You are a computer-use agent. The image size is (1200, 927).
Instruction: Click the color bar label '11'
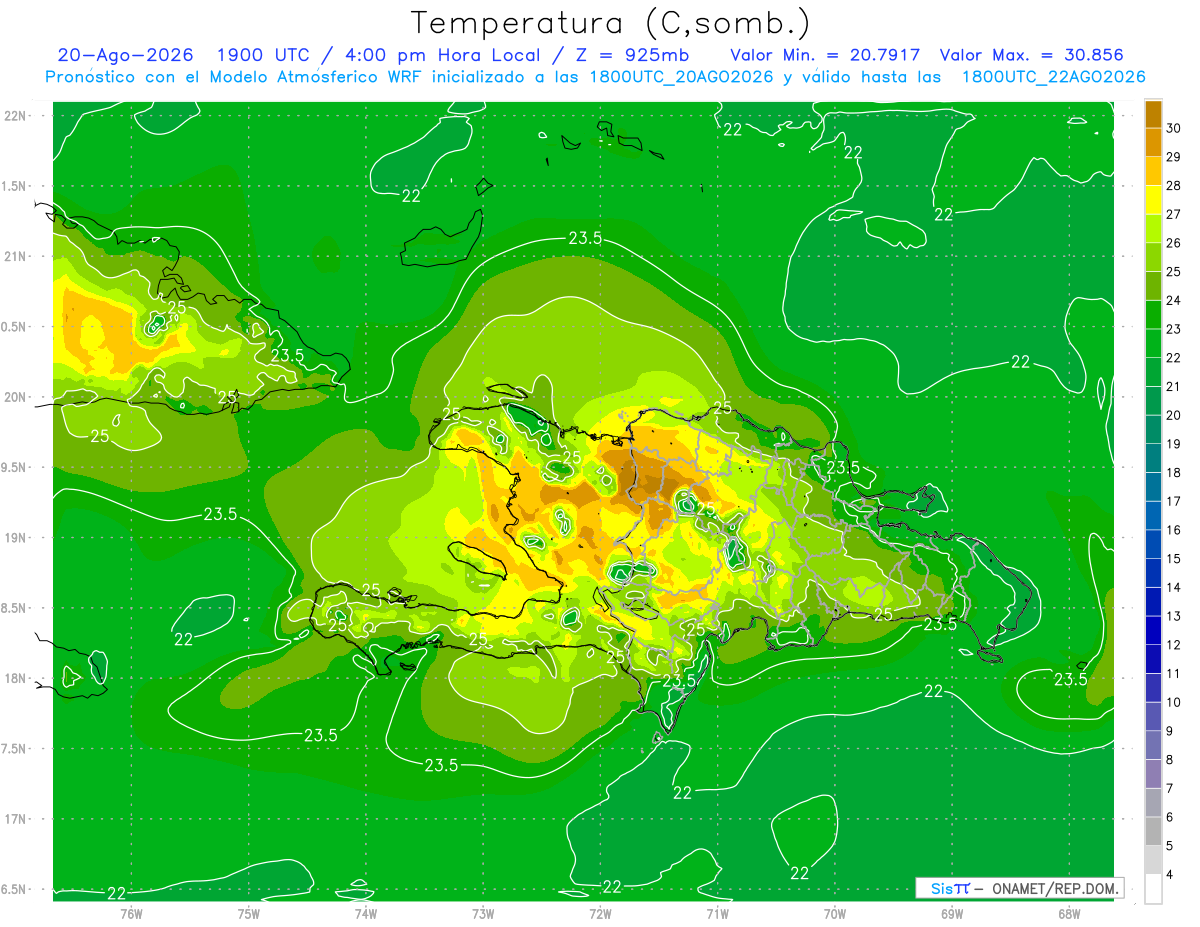coord(1173,673)
